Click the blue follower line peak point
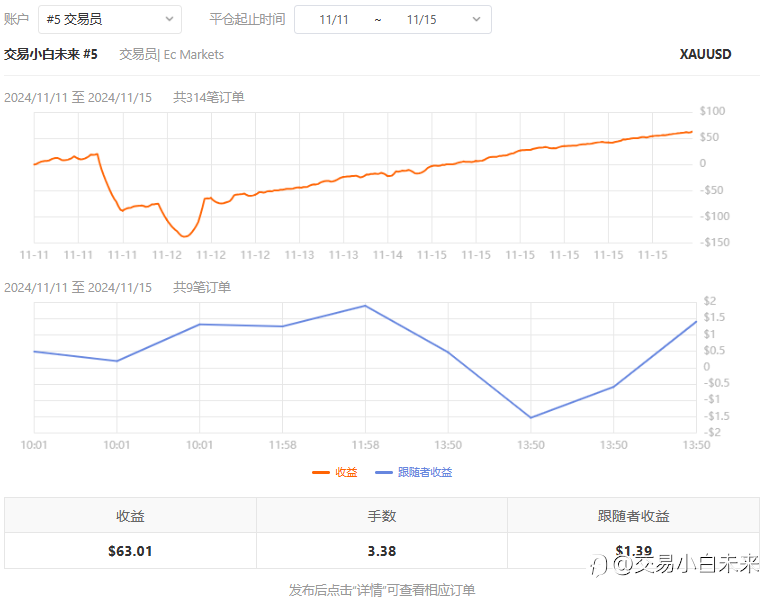The width and height of the screenshot is (768, 603). (365, 306)
